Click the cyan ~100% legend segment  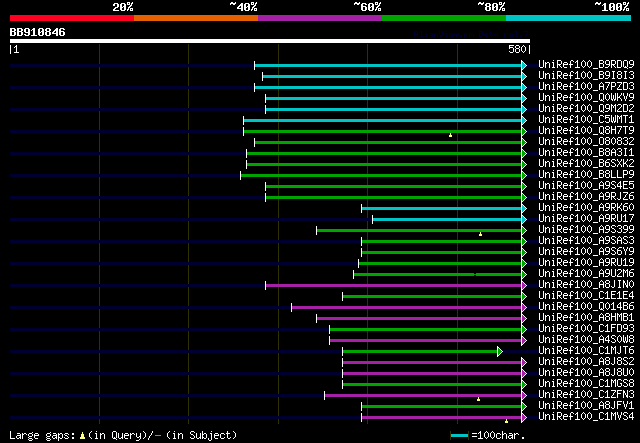coord(568,18)
